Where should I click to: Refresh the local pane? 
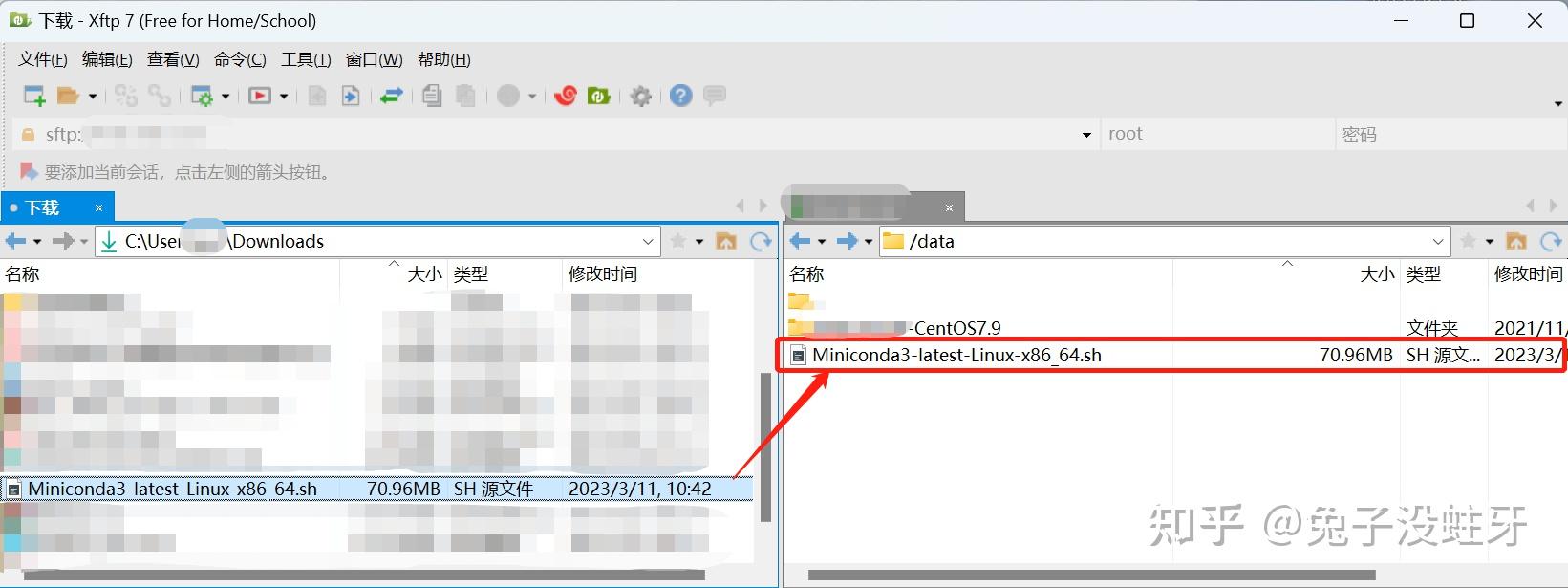coord(761,242)
